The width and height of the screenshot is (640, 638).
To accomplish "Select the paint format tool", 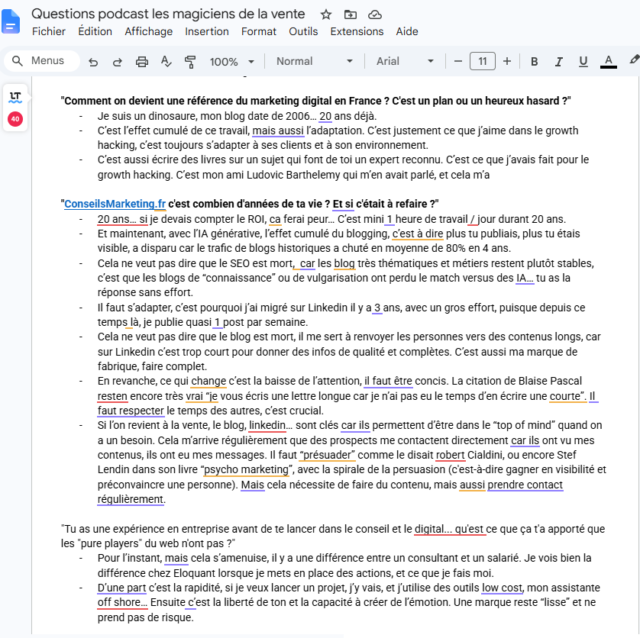I will [x=190, y=62].
